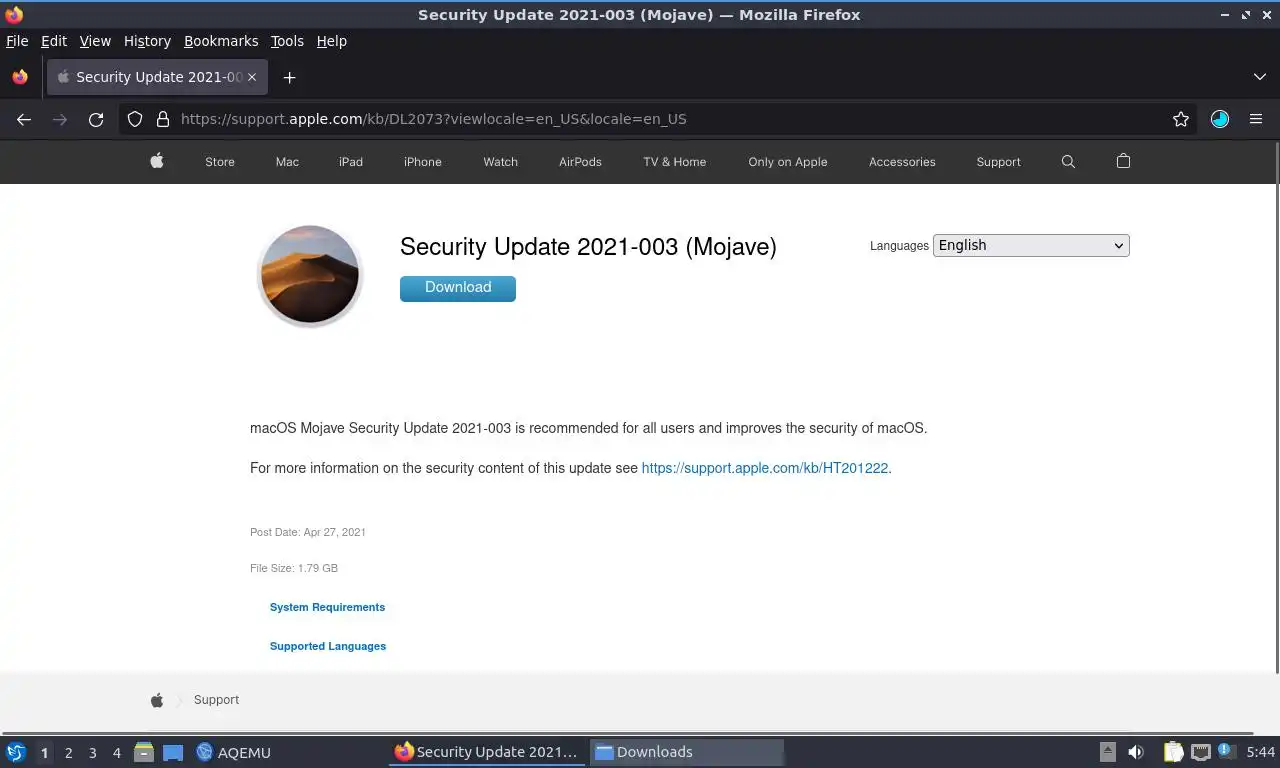This screenshot has height=768, width=1280.
Task: Switch to workspace 2 in pager
Action: click(x=68, y=752)
